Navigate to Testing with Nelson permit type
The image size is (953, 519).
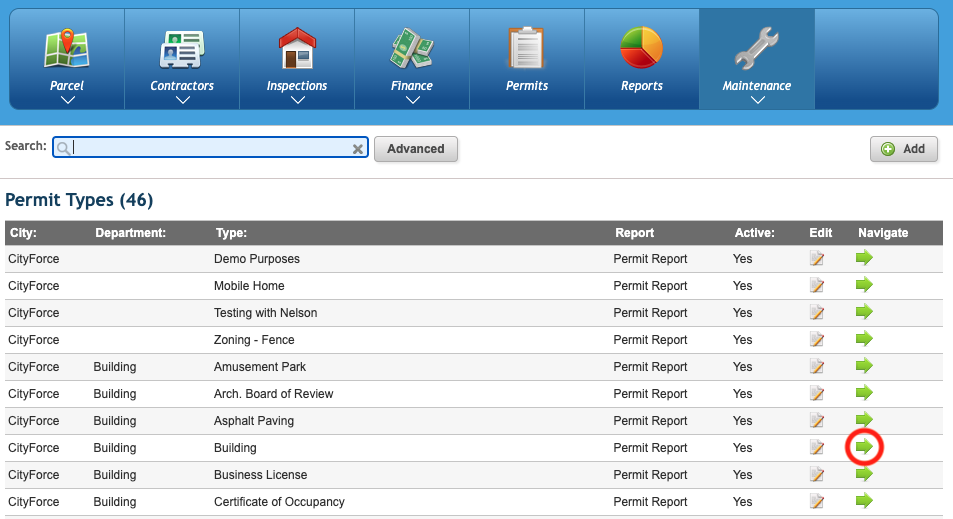[x=864, y=312]
